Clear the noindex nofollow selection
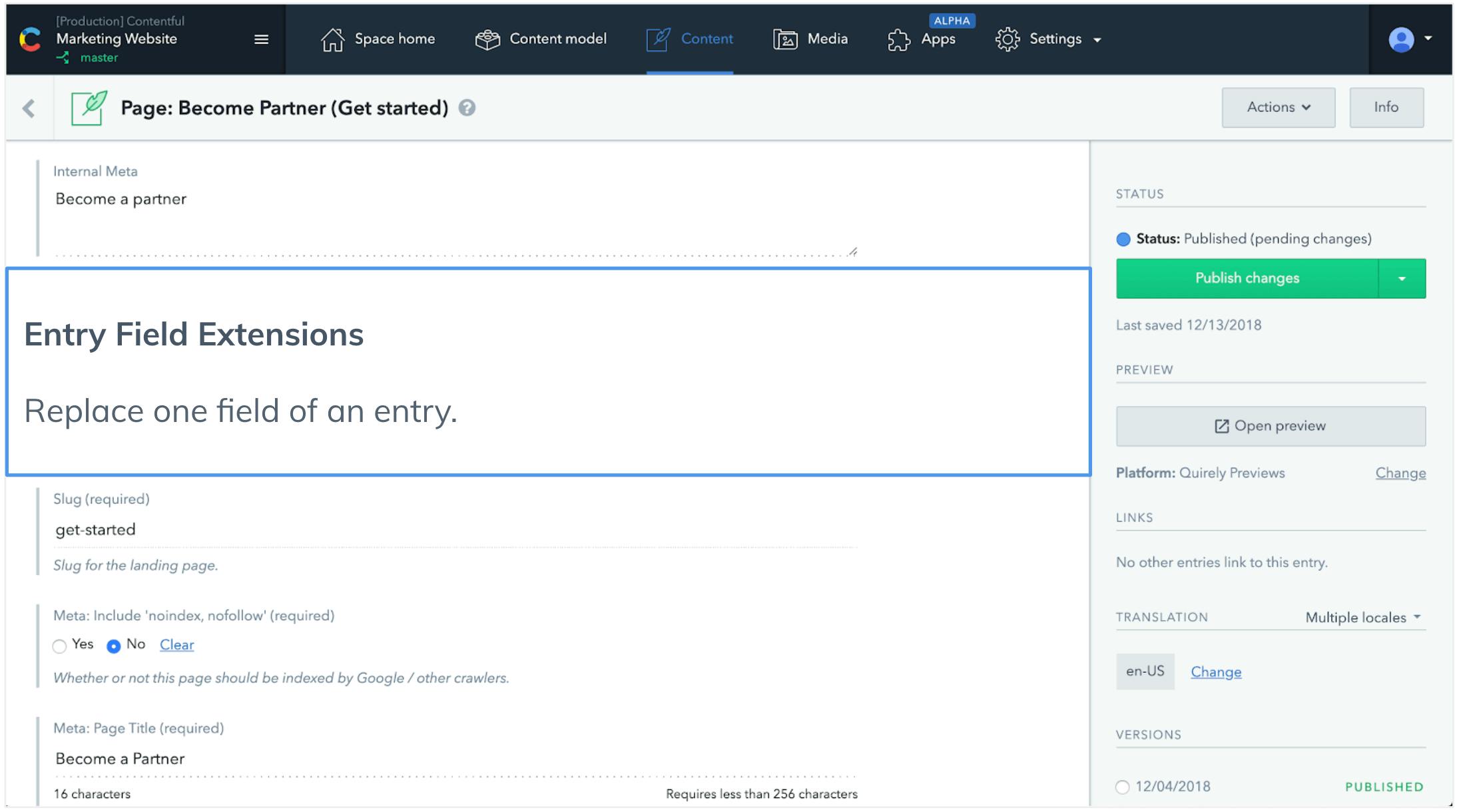Viewport: 1457px width, 812px height. [x=176, y=644]
